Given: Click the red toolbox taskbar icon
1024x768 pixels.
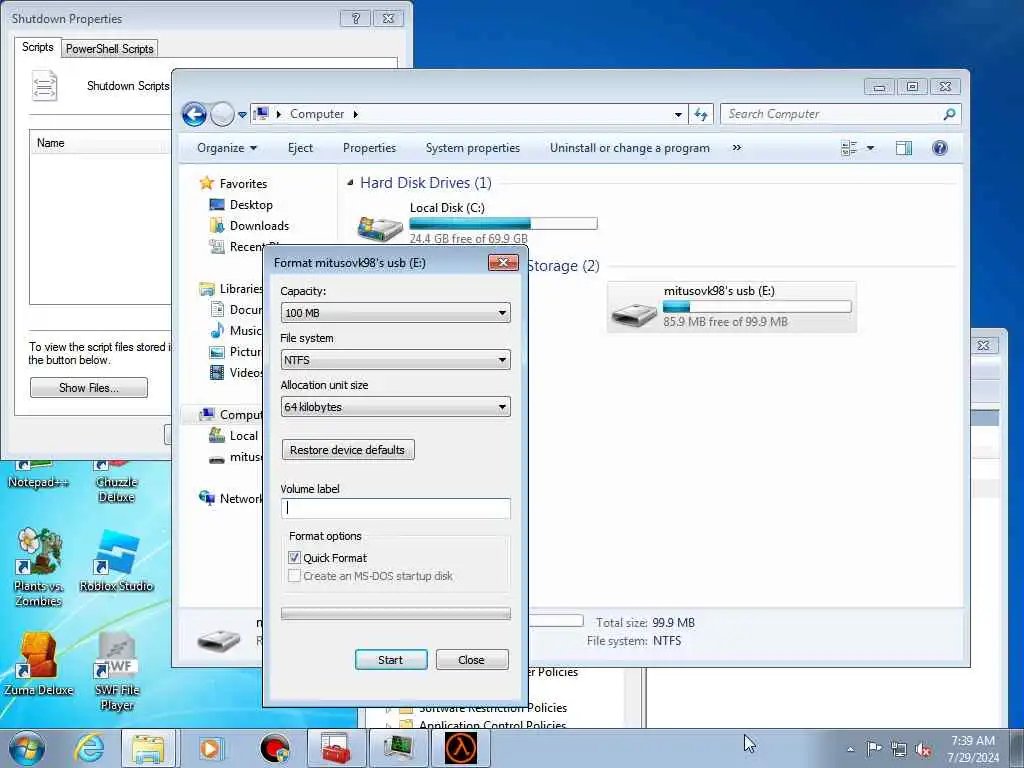Looking at the screenshot, I should [x=334, y=748].
